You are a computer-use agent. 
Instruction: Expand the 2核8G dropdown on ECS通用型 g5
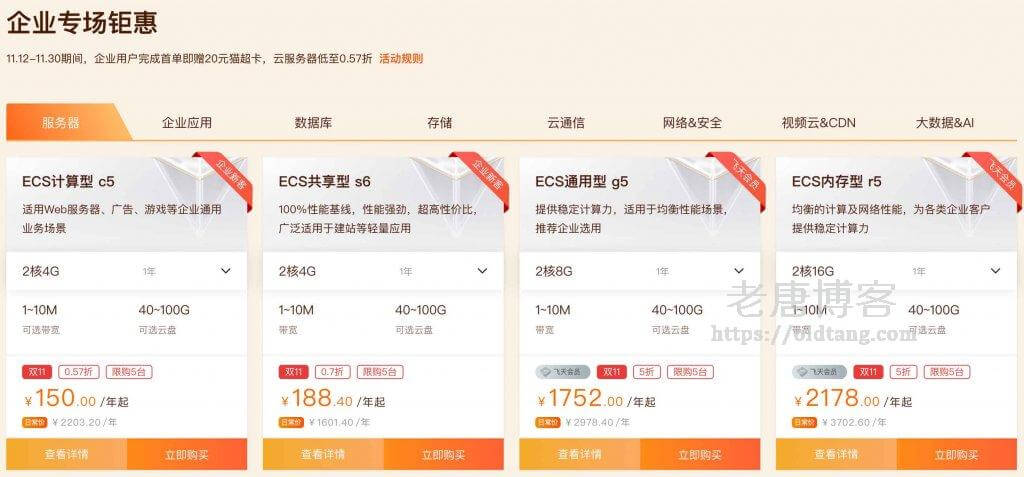[640, 271]
